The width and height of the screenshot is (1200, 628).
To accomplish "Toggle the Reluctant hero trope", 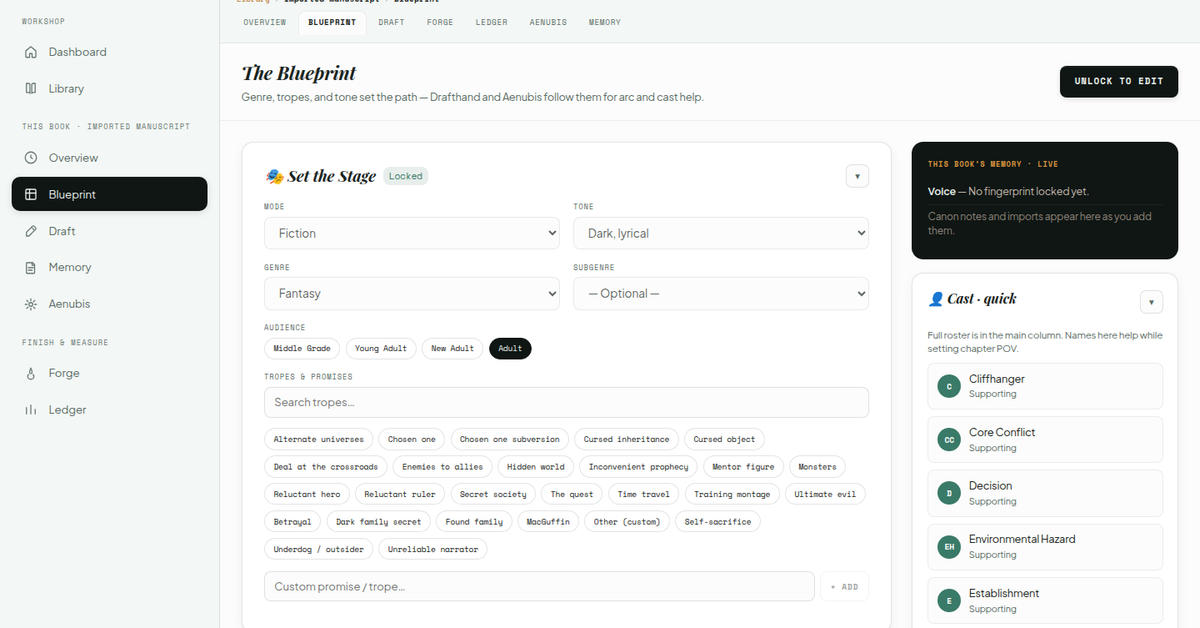I will pos(307,494).
